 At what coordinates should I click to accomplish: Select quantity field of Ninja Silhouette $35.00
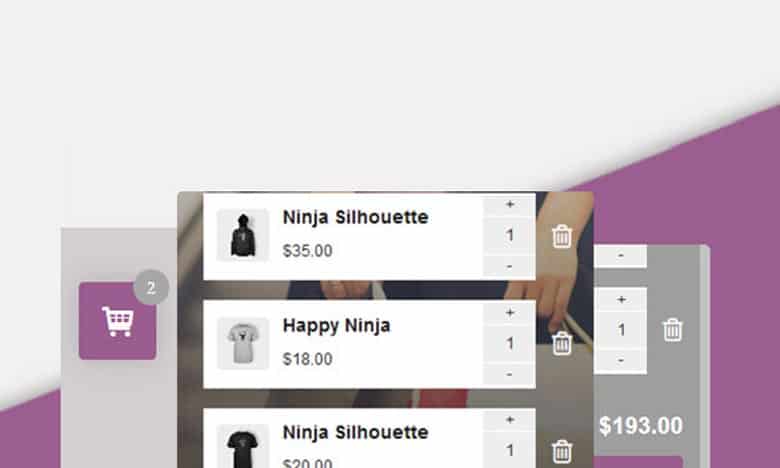pyautogui.click(x=509, y=236)
